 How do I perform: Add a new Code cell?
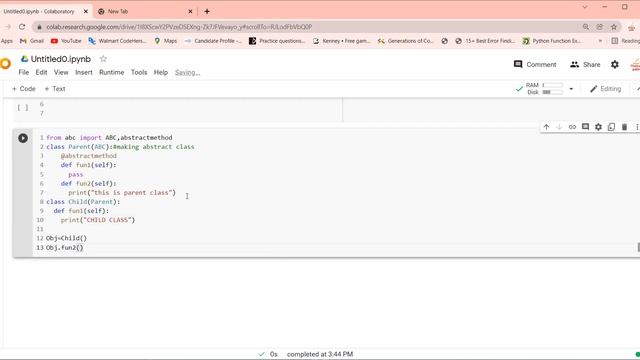[24, 89]
